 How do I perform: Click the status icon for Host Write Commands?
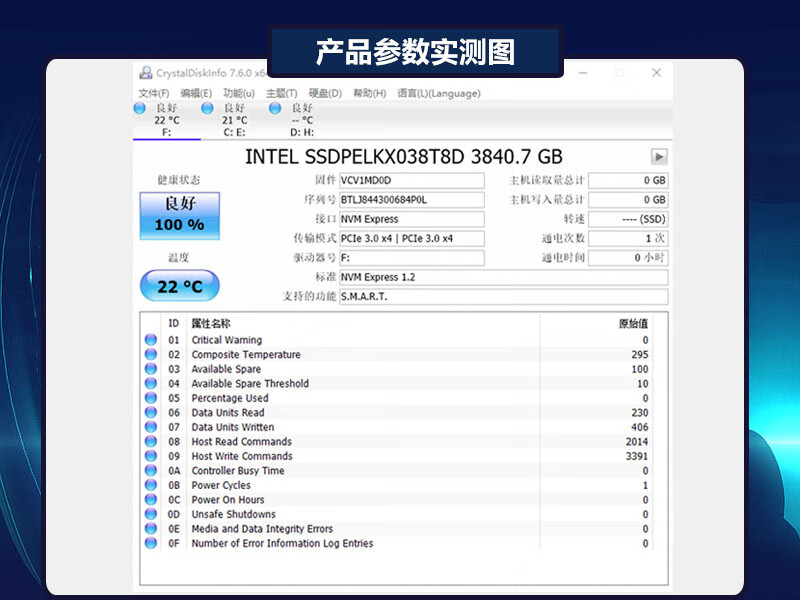151,456
